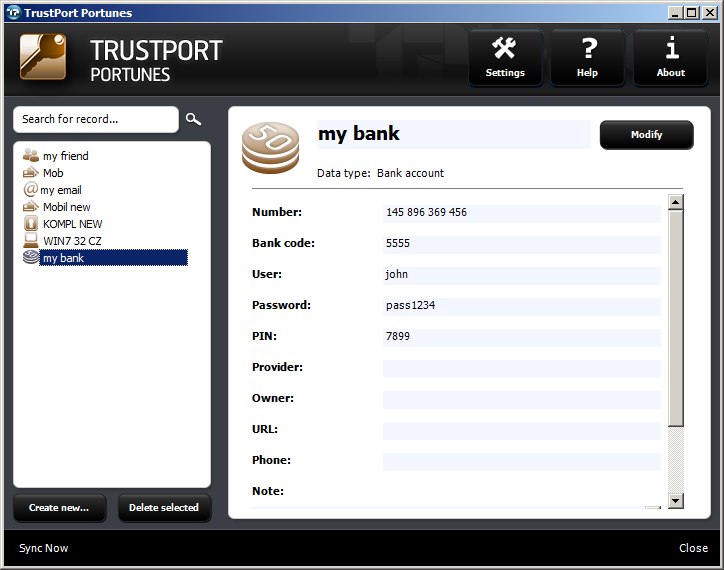Select the Mobil new record
Image resolution: width=724 pixels, height=570 pixels.
66,207
